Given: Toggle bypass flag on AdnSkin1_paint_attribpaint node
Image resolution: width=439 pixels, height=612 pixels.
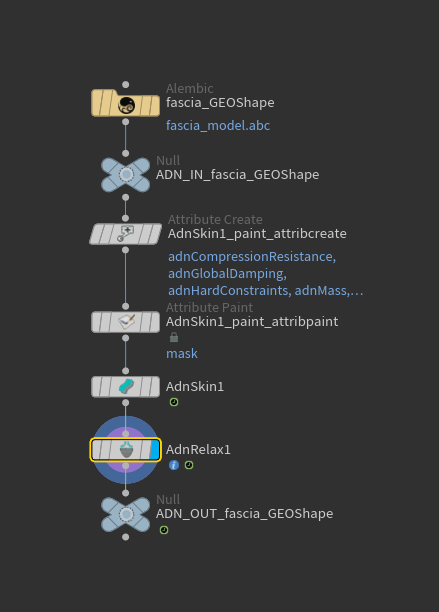Looking at the screenshot, I should coord(96,322).
